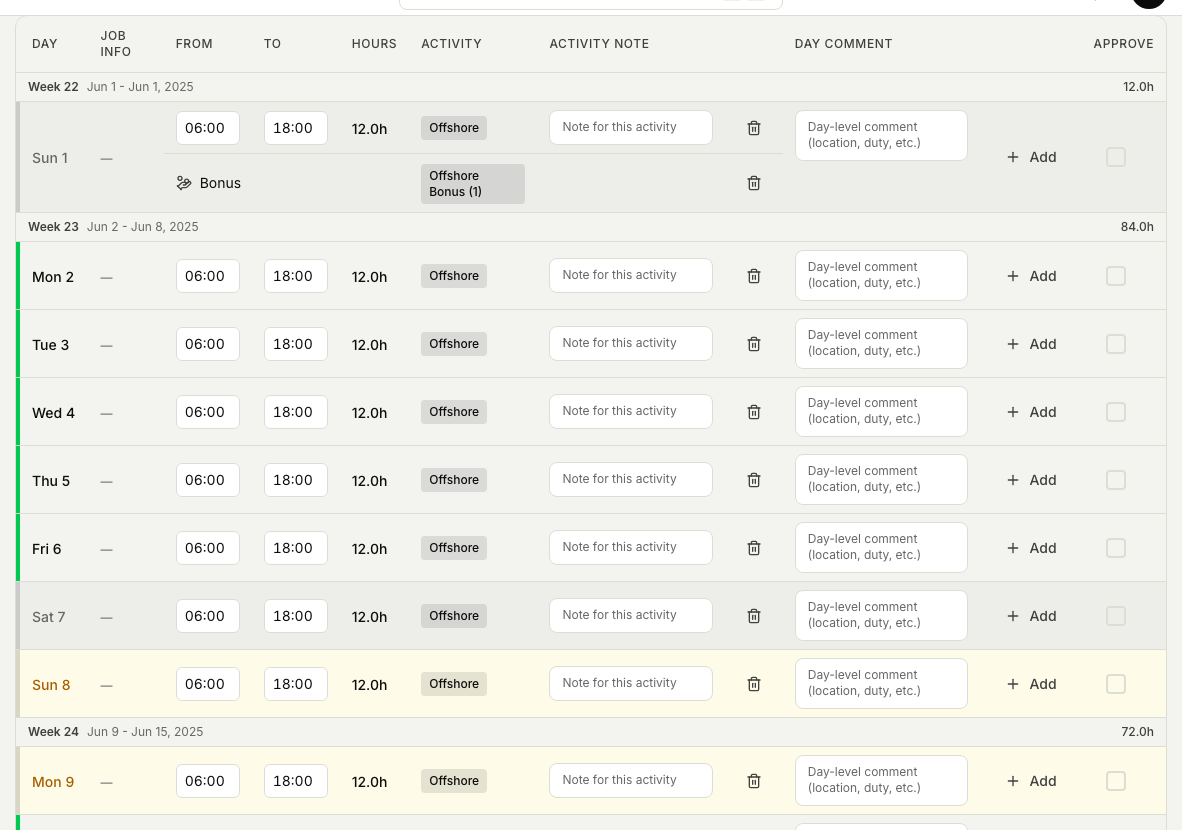Screen dimensions: 1182x830
Task: Edit the From time for Fri 6
Action: (x=208, y=548)
